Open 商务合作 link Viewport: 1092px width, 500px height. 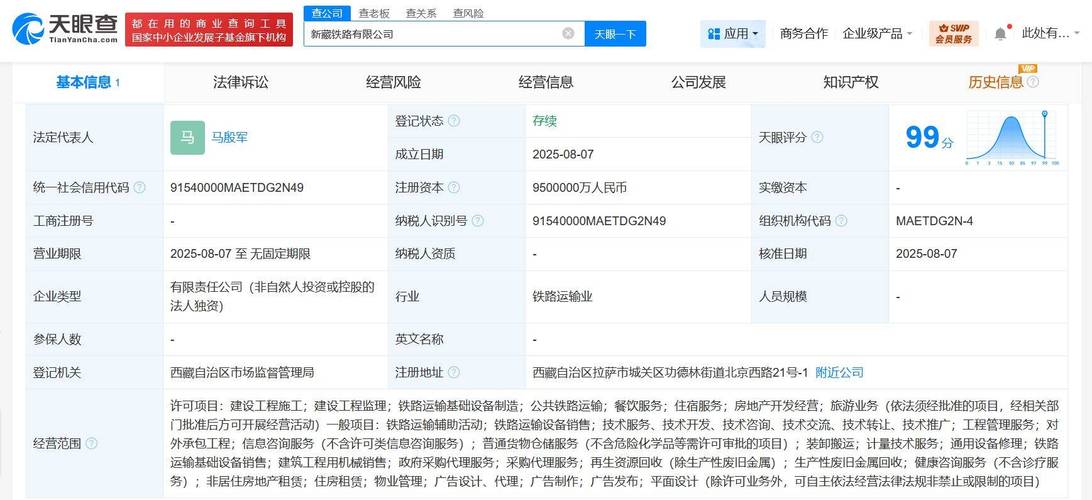pyautogui.click(x=804, y=33)
